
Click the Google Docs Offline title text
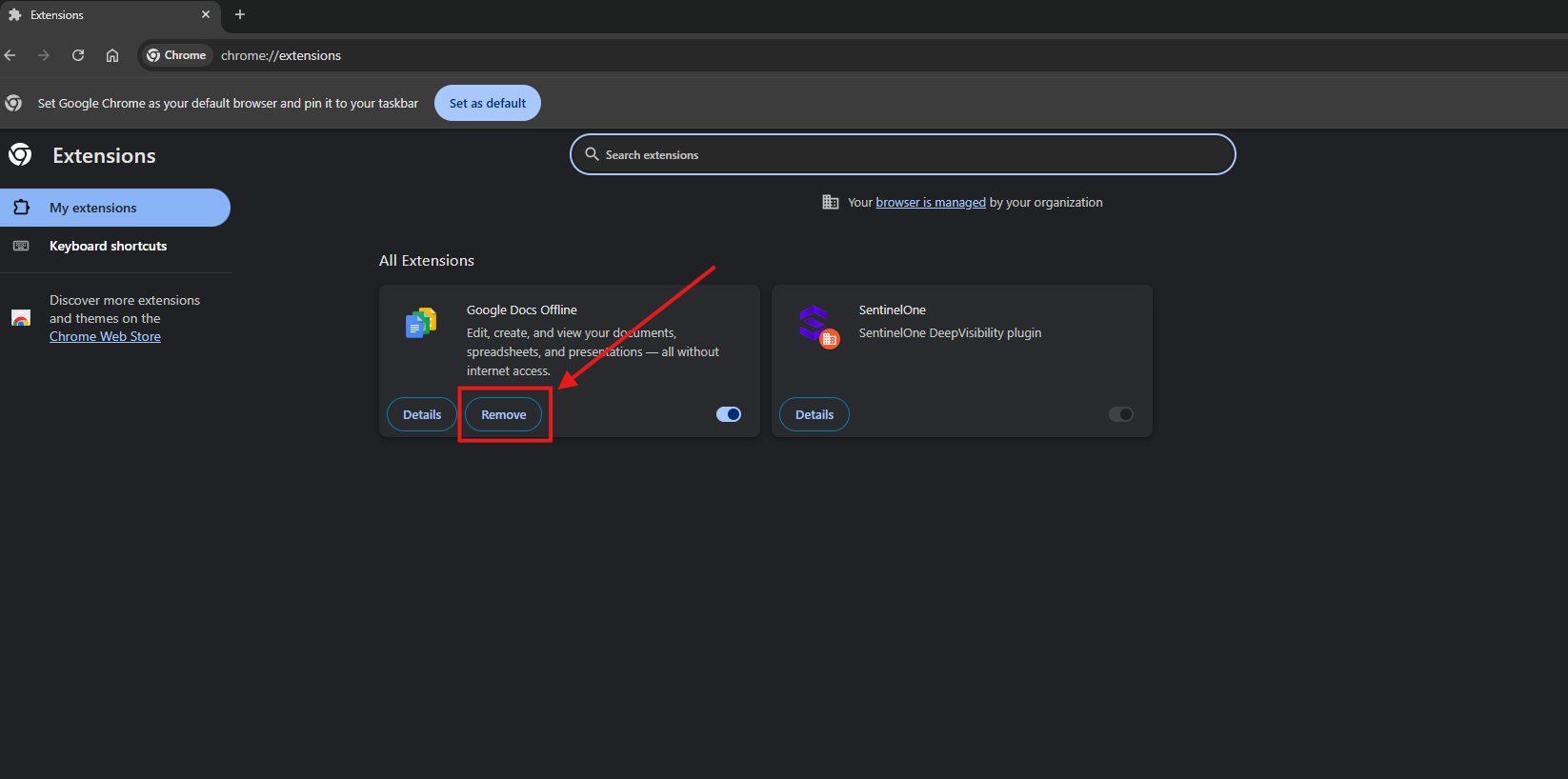click(x=522, y=310)
